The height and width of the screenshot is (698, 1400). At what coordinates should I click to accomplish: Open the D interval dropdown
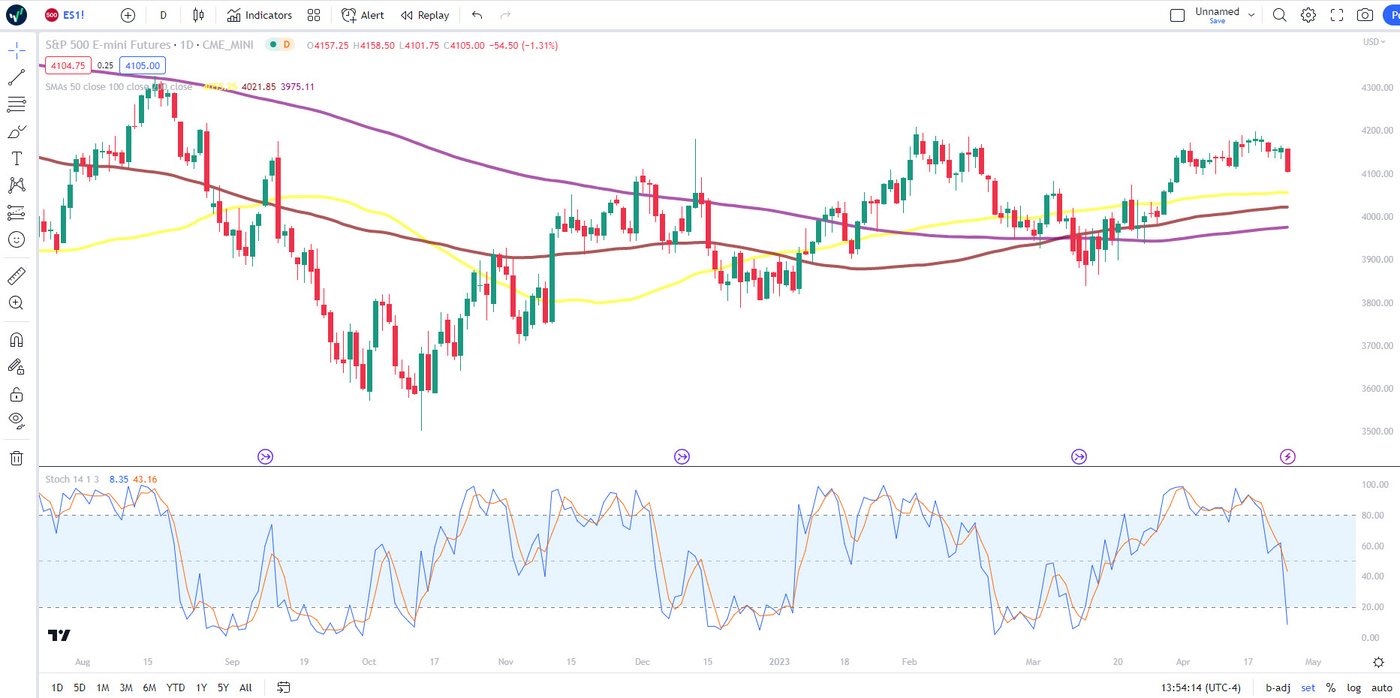[163, 15]
